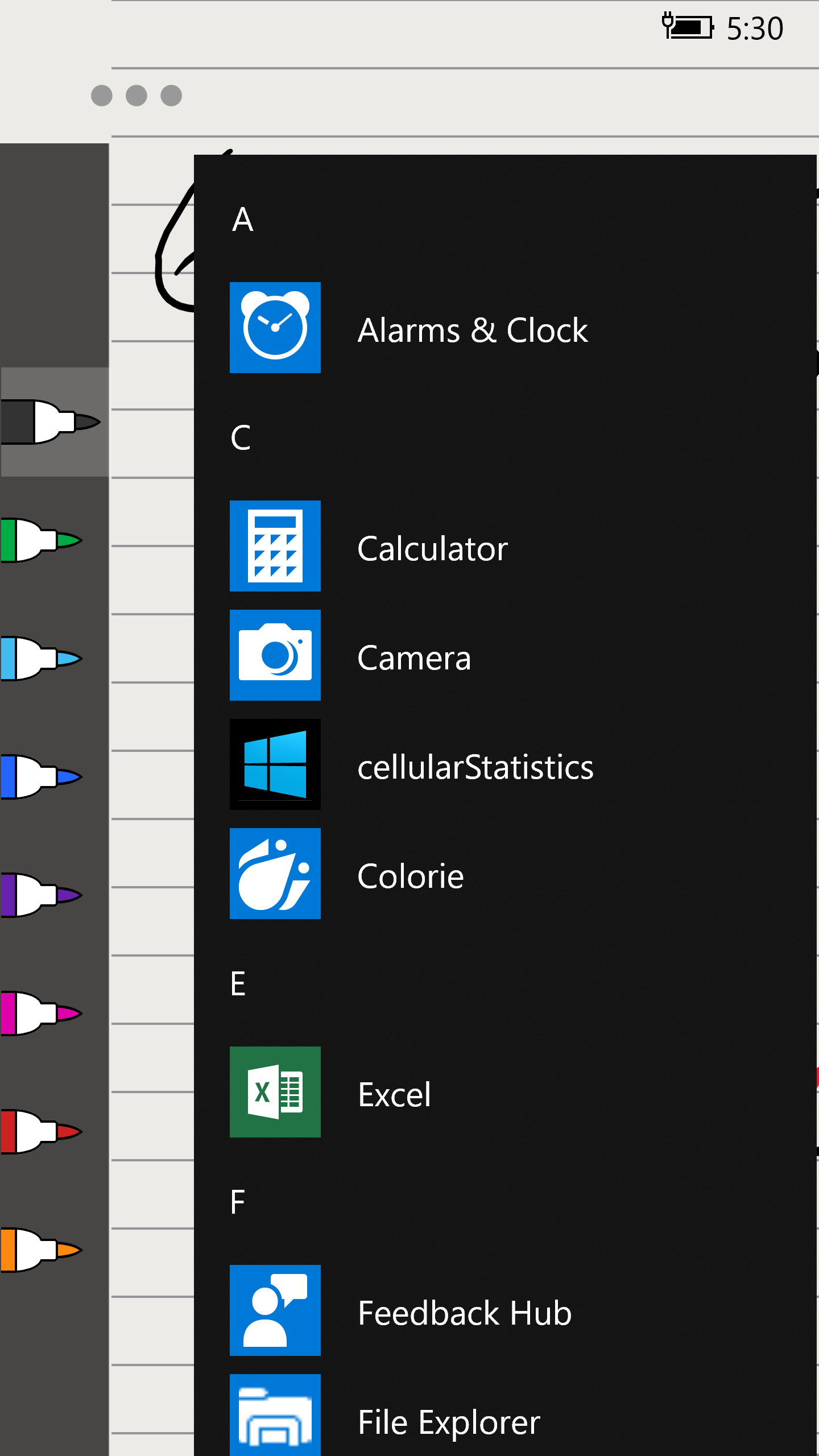
Task: Tap the battery status indicator
Action: coord(687,26)
